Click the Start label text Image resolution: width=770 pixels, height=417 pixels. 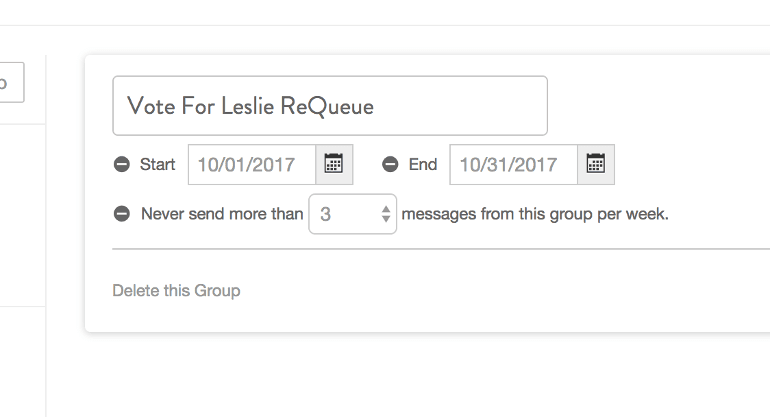pyautogui.click(x=157, y=165)
